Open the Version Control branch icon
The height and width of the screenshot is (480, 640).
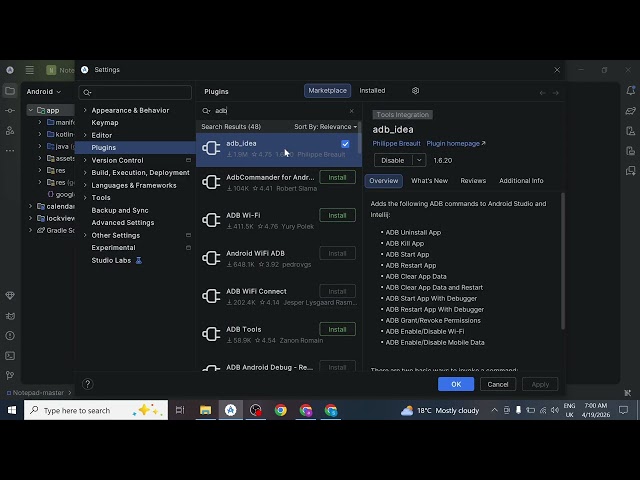tap(10, 375)
